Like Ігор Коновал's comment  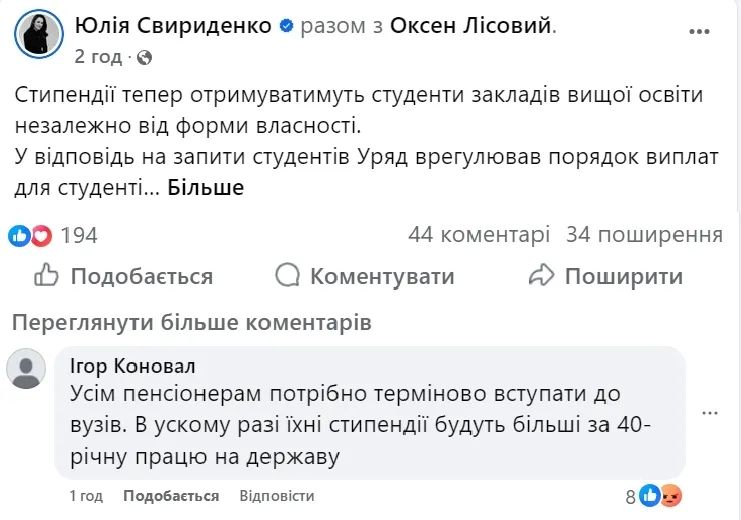pos(171,496)
